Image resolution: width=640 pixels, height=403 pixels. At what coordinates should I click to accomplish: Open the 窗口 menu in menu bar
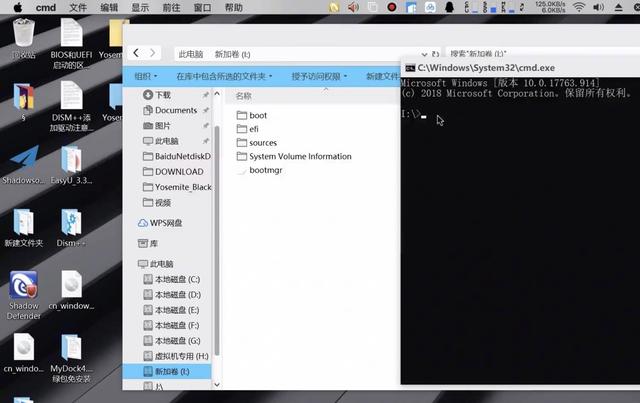pos(202,7)
